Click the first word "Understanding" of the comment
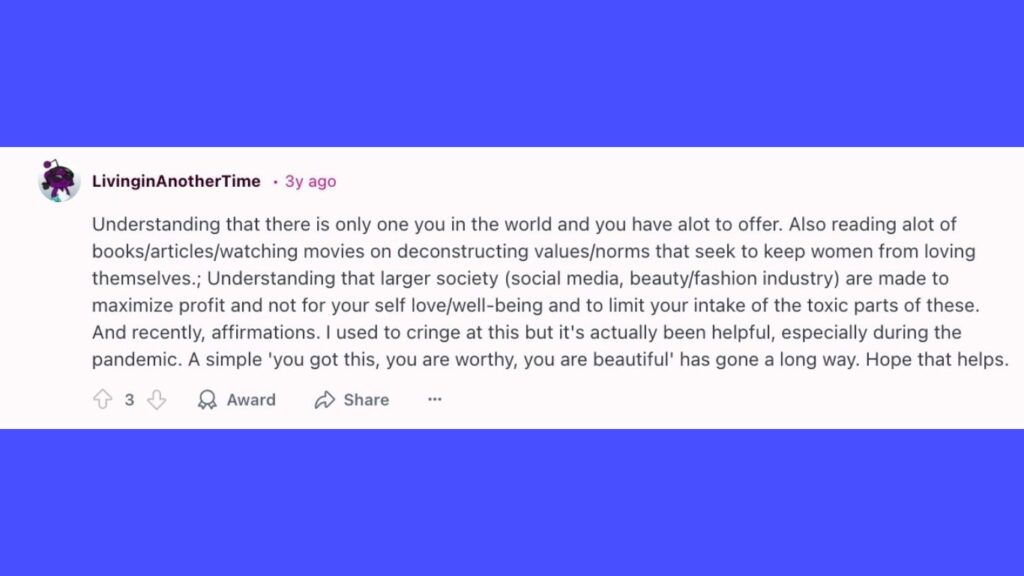 [x=143, y=224]
